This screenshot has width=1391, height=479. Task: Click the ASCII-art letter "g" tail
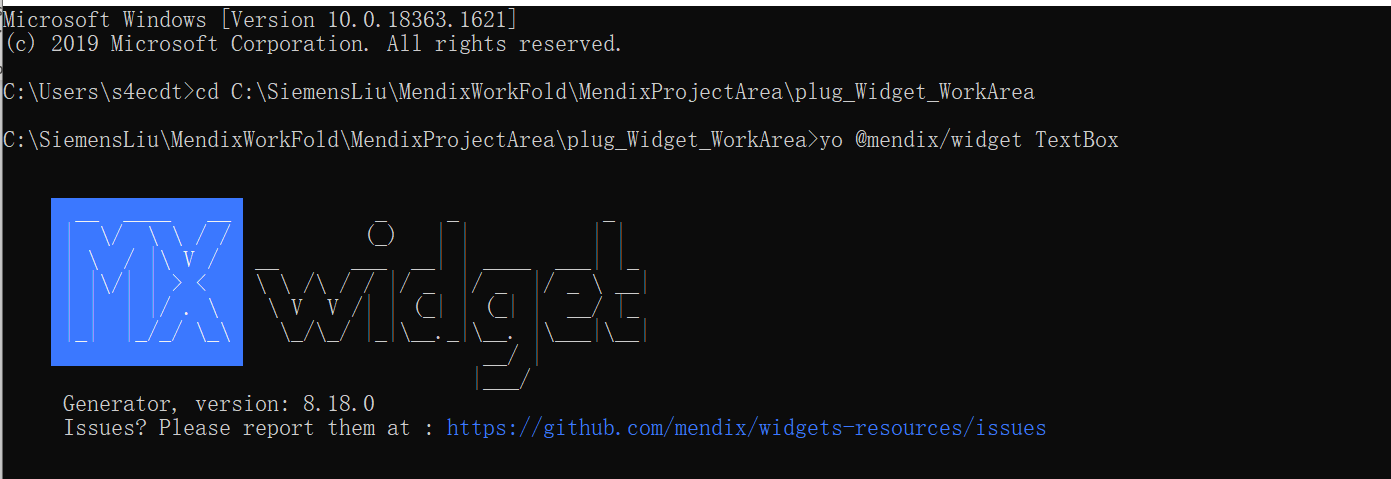pyautogui.click(x=503, y=366)
